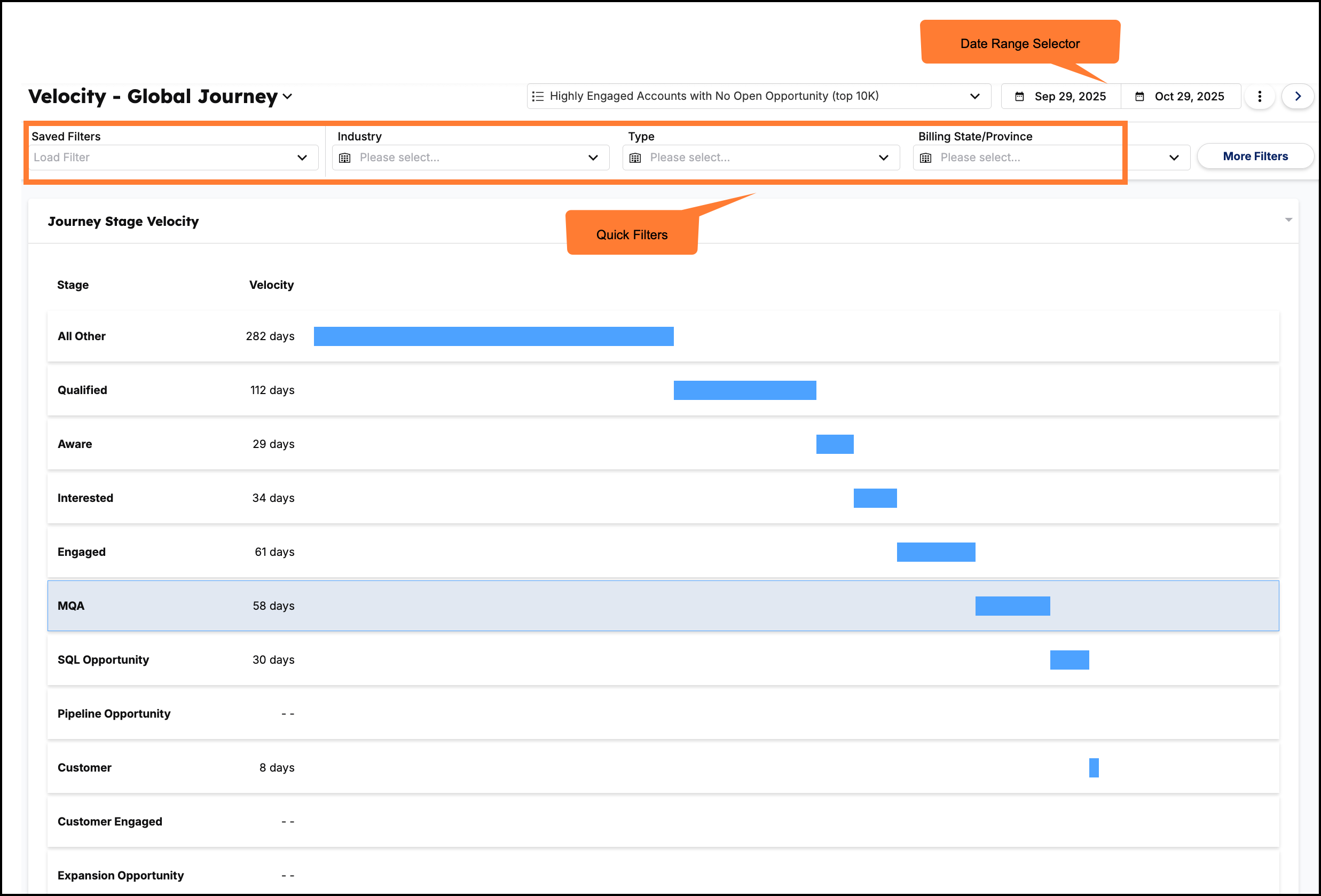Screen dimensions: 1321x896
Task: Click the building icon in the Industry filter
Action: click(345, 158)
